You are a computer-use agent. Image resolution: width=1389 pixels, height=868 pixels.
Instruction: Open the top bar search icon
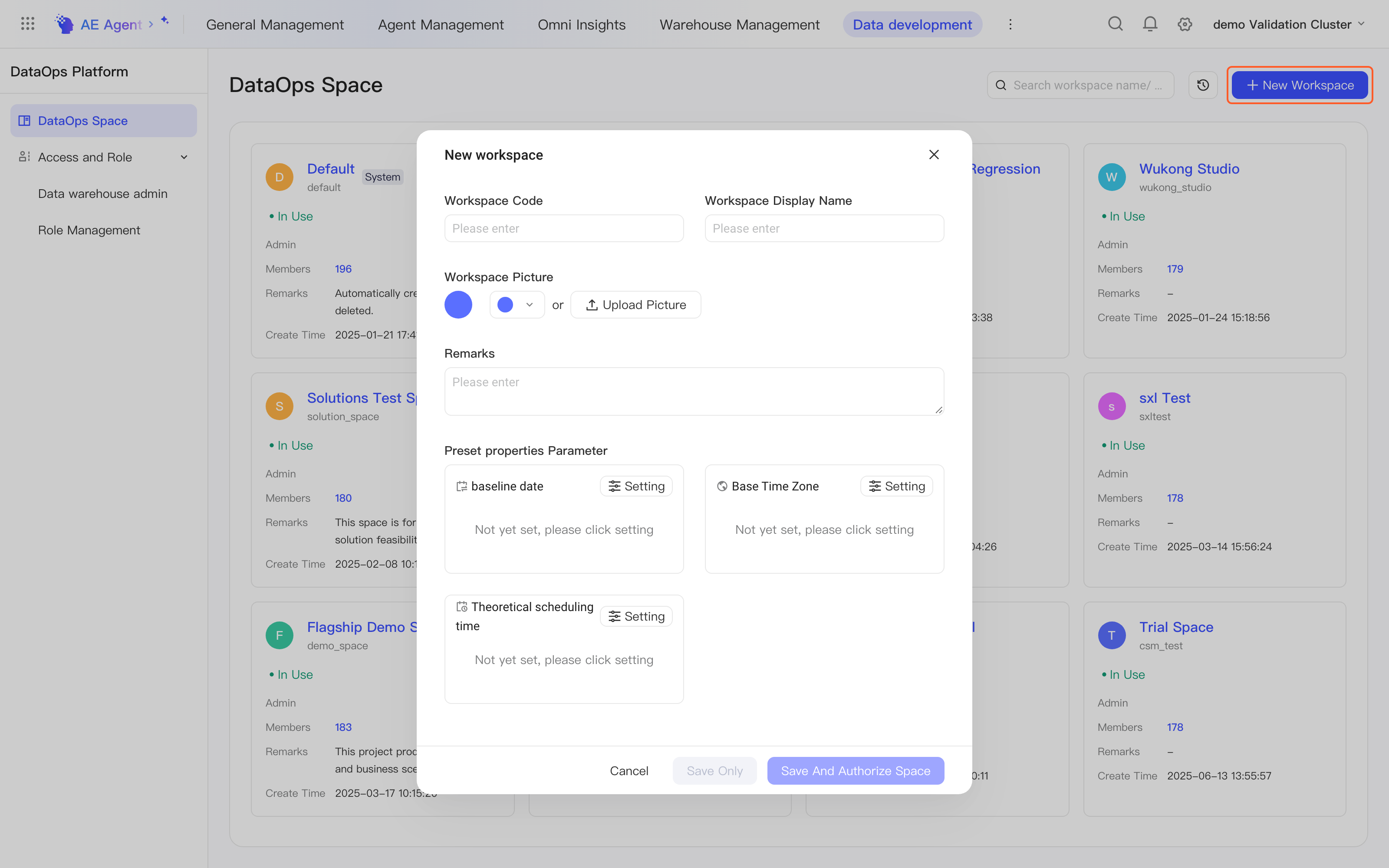(1115, 24)
